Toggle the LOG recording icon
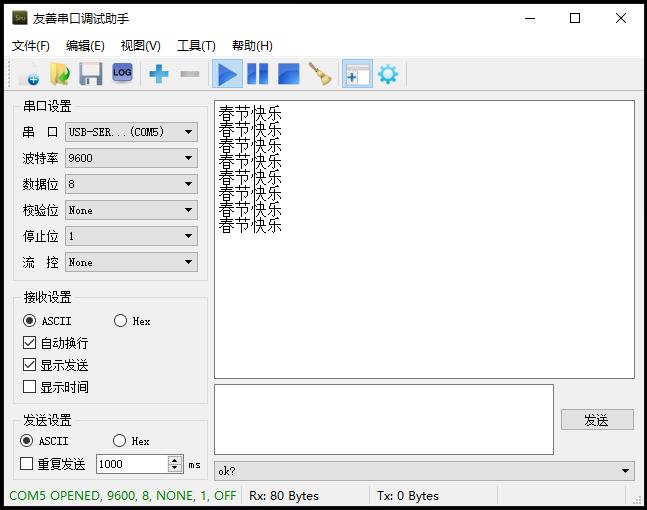647x510 pixels. tap(122, 73)
